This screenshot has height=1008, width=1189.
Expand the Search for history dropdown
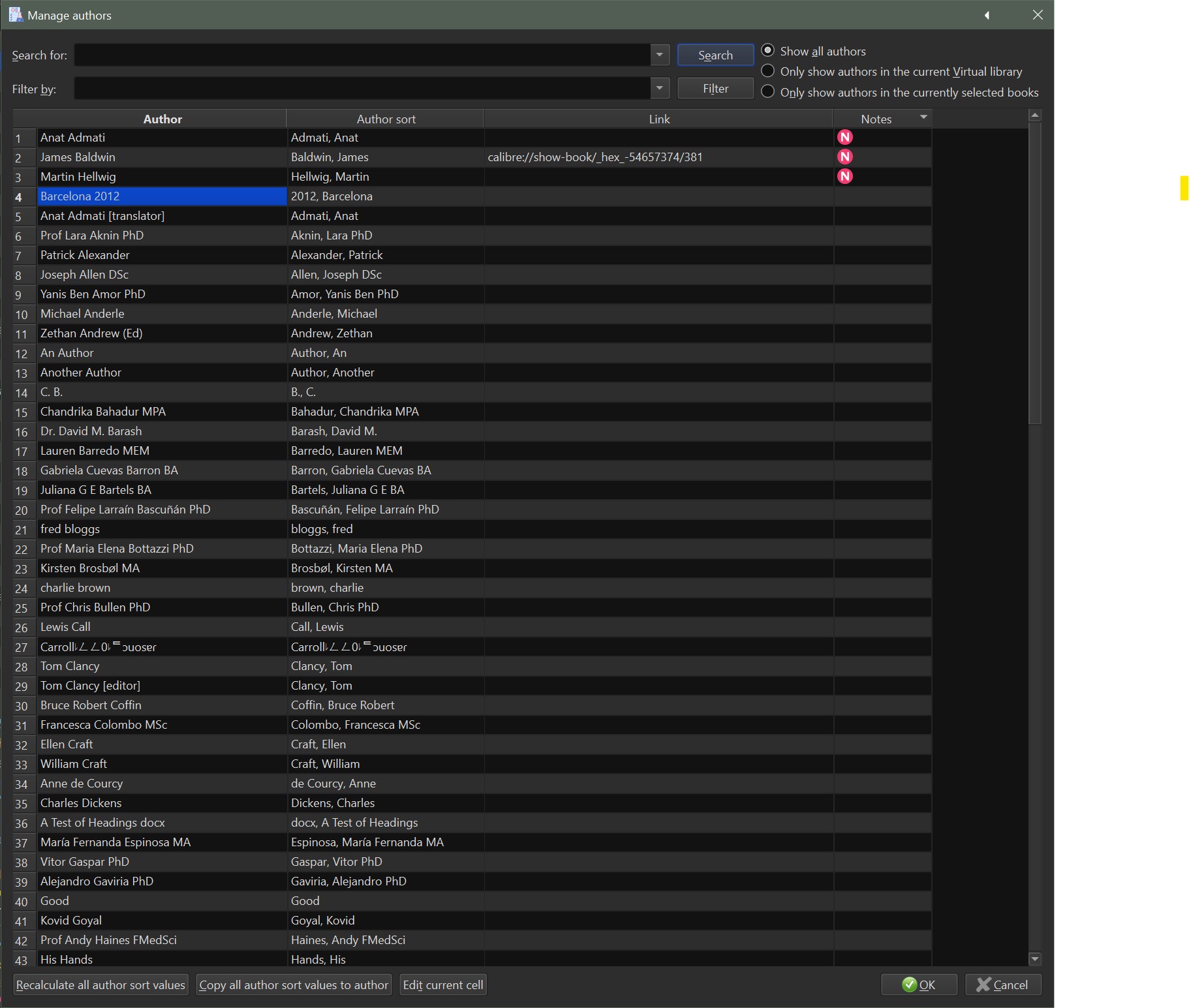[x=660, y=55]
